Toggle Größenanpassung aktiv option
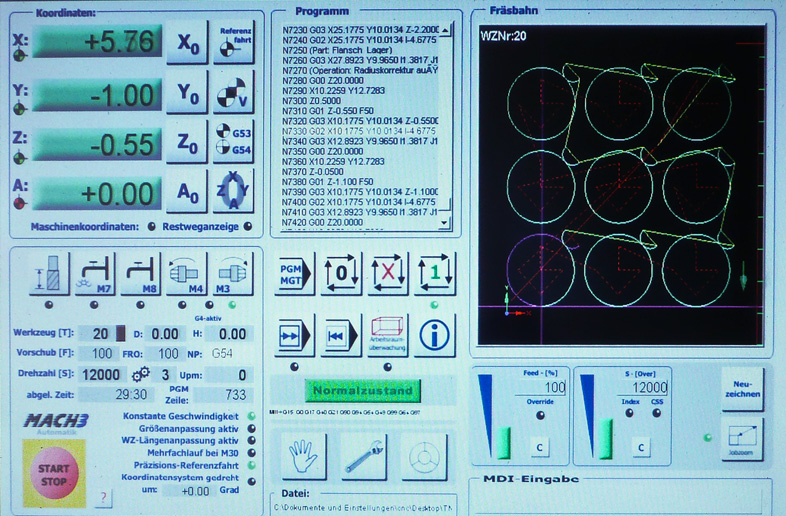786x516 pixels. pos(252,429)
